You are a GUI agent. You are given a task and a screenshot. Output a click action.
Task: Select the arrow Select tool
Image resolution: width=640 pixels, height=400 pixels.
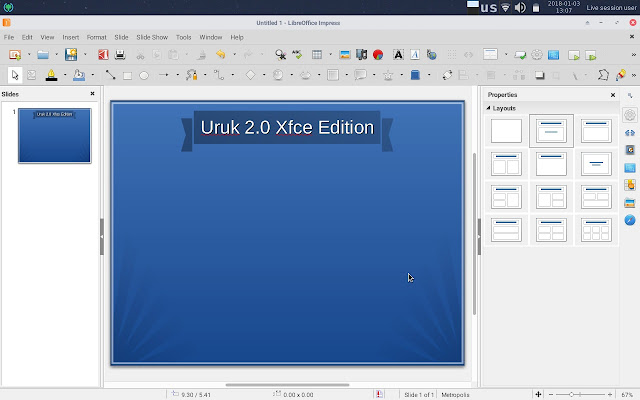click(x=15, y=75)
